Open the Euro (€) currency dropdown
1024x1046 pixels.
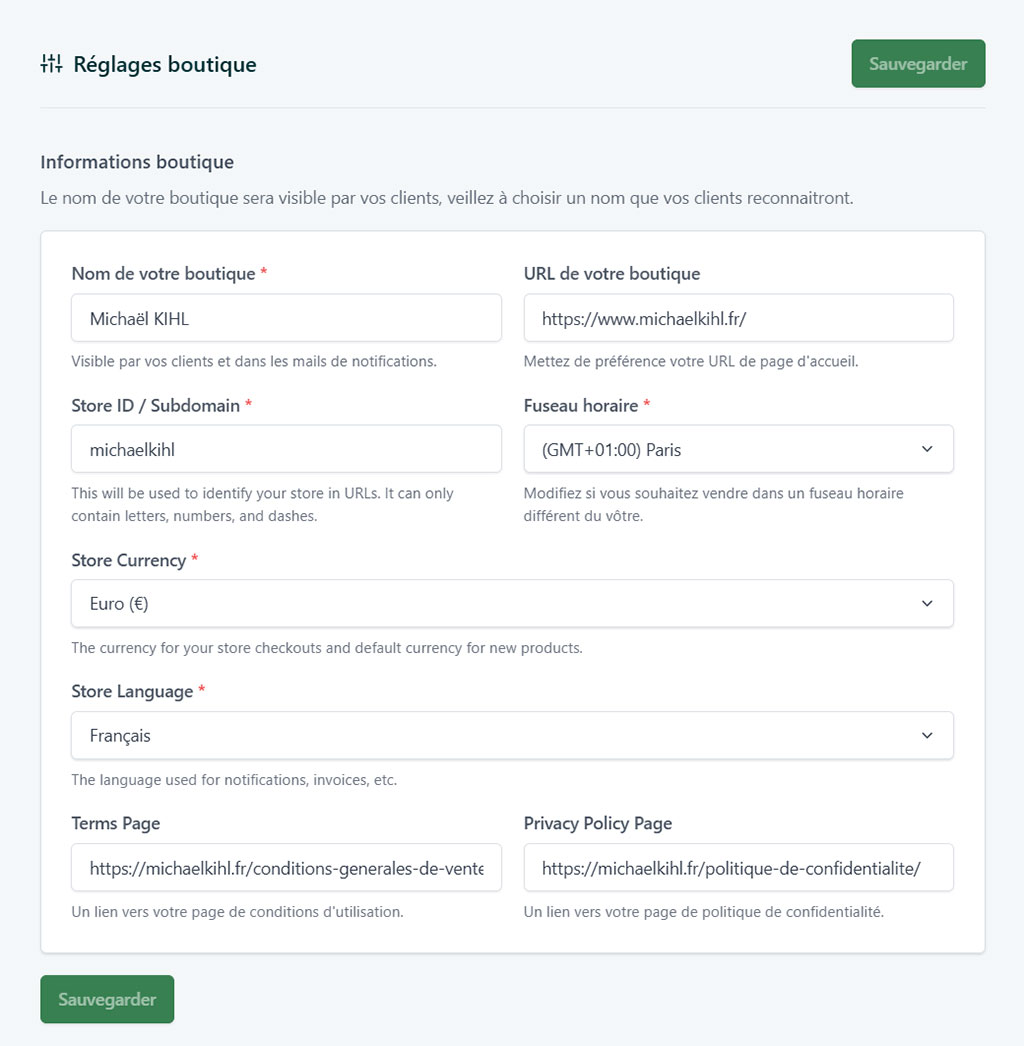[512, 603]
